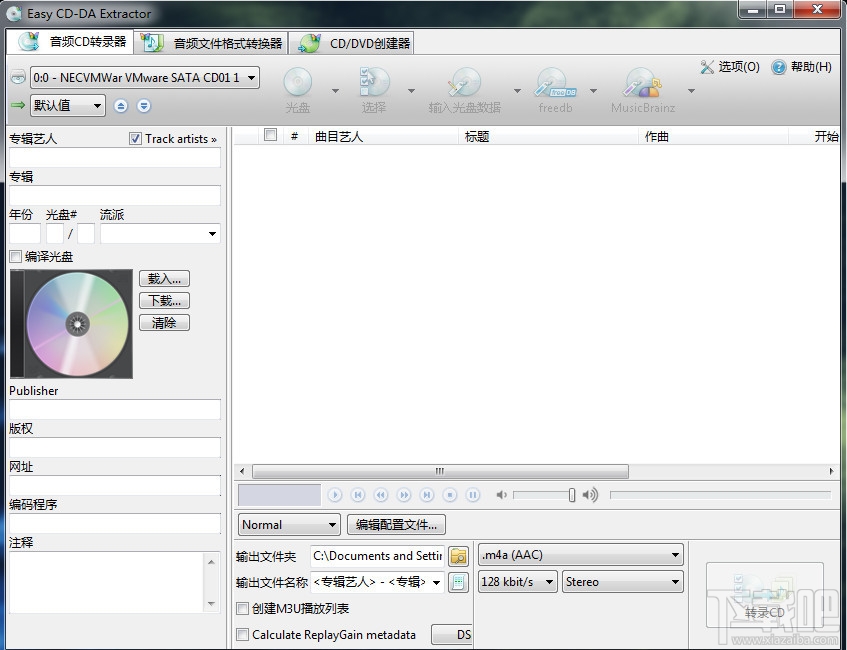Open the default profile dropdown (默认值)
Image resolution: width=847 pixels, height=650 pixels.
[68, 105]
